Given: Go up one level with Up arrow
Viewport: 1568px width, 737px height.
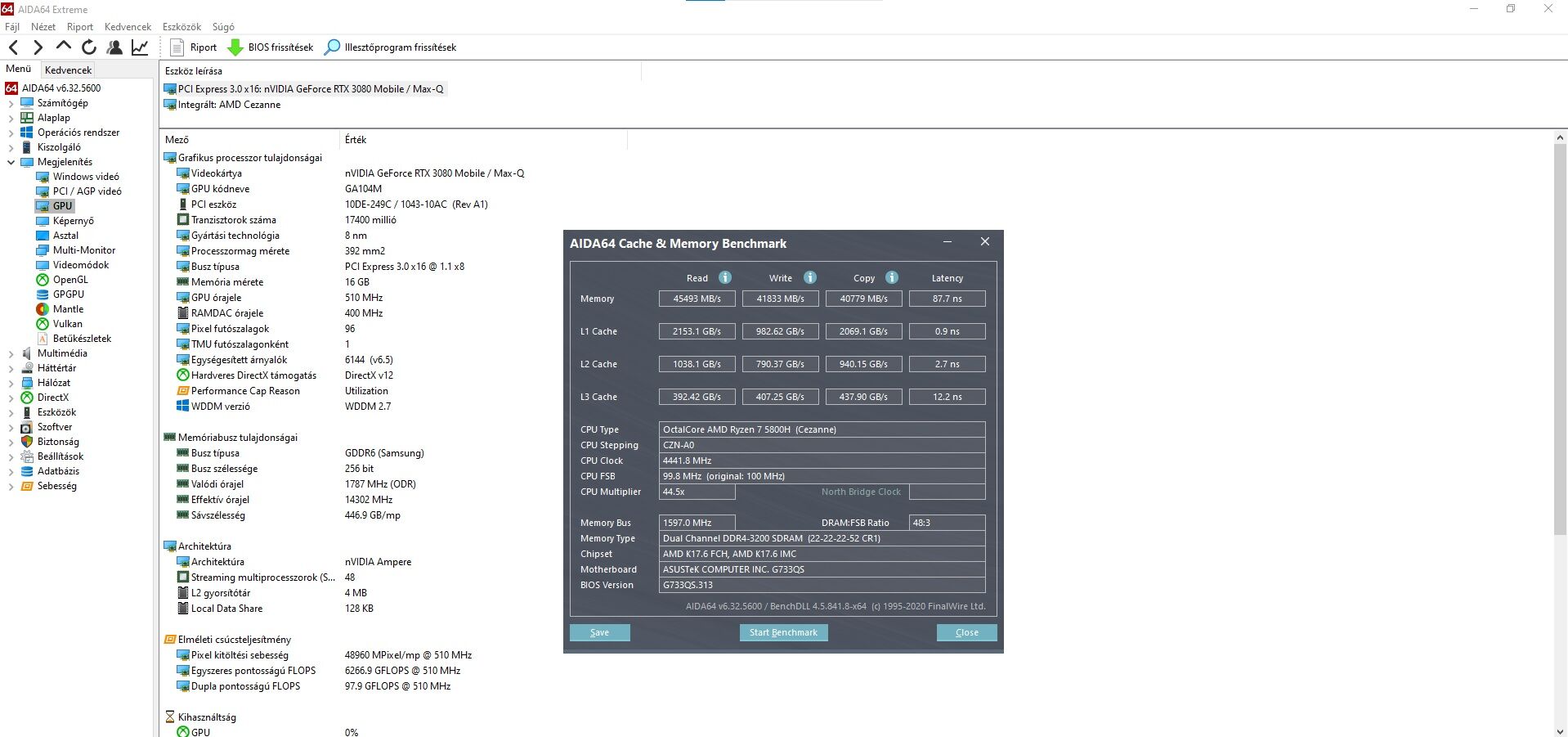Looking at the screenshot, I should (64, 47).
